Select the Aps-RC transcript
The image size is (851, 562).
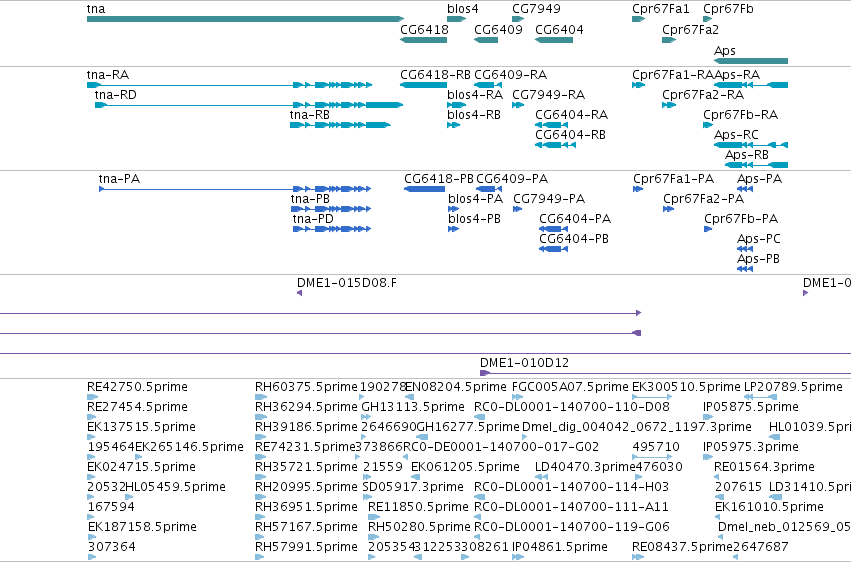click(x=751, y=145)
